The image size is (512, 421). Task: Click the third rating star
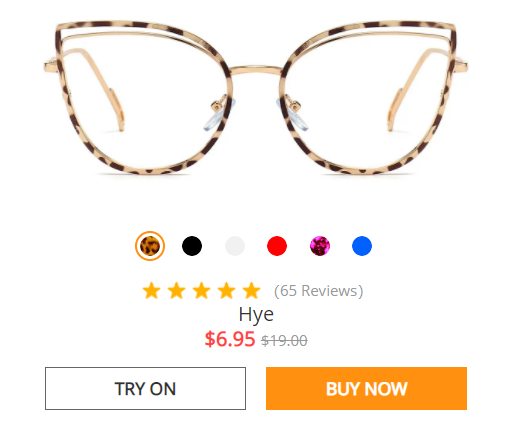click(201, 291)
